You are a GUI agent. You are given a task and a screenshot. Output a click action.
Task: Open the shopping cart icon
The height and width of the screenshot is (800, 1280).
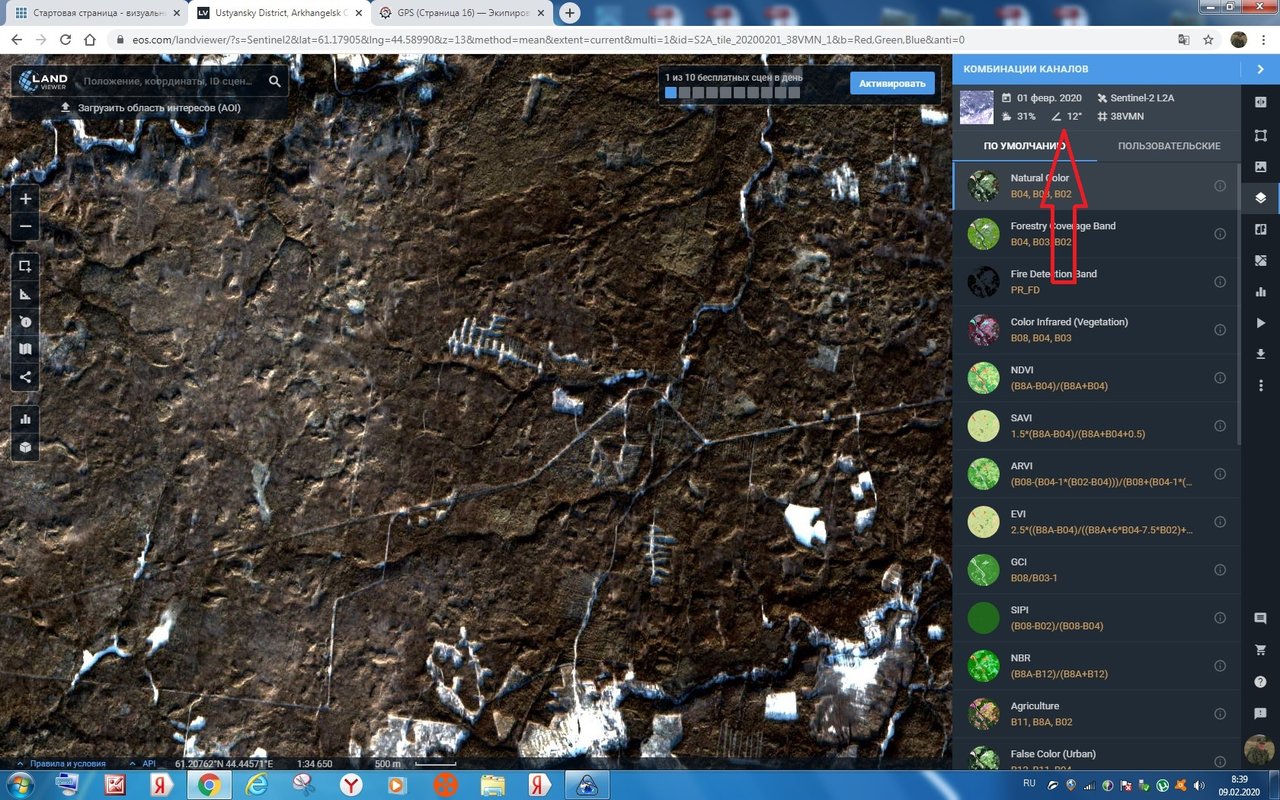tap(1260, 650)
